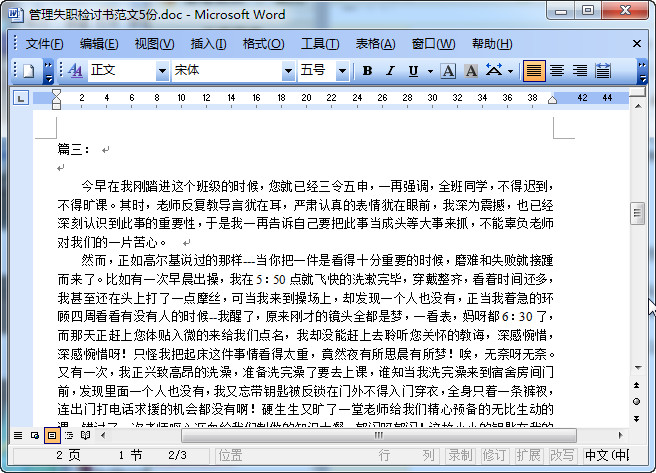Click the Previous Page double-arrow button

point(637,385)
